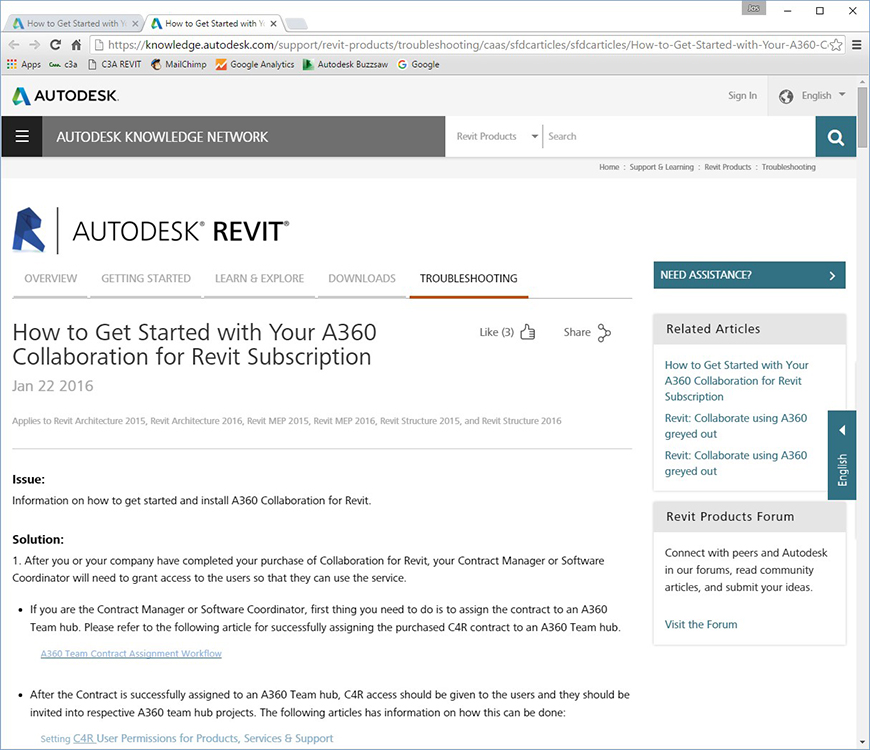Open second Collaborate using A360 greyed out

pos(736,463)
